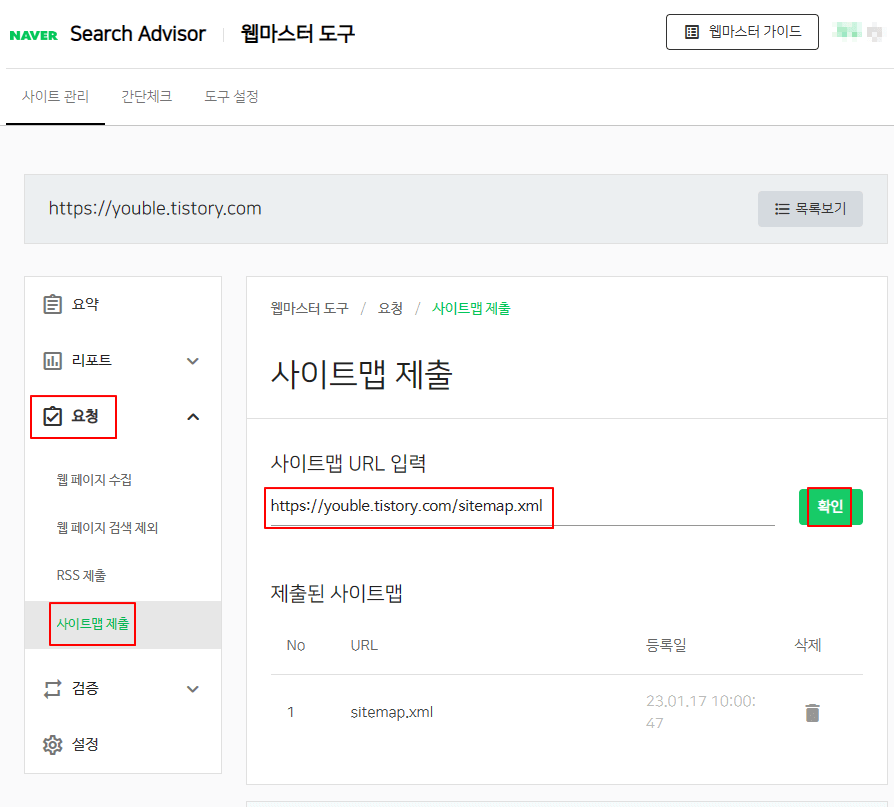Click the clipboard icon next to 요약
This screenshot has height=807, width=894.
[55, 304]
